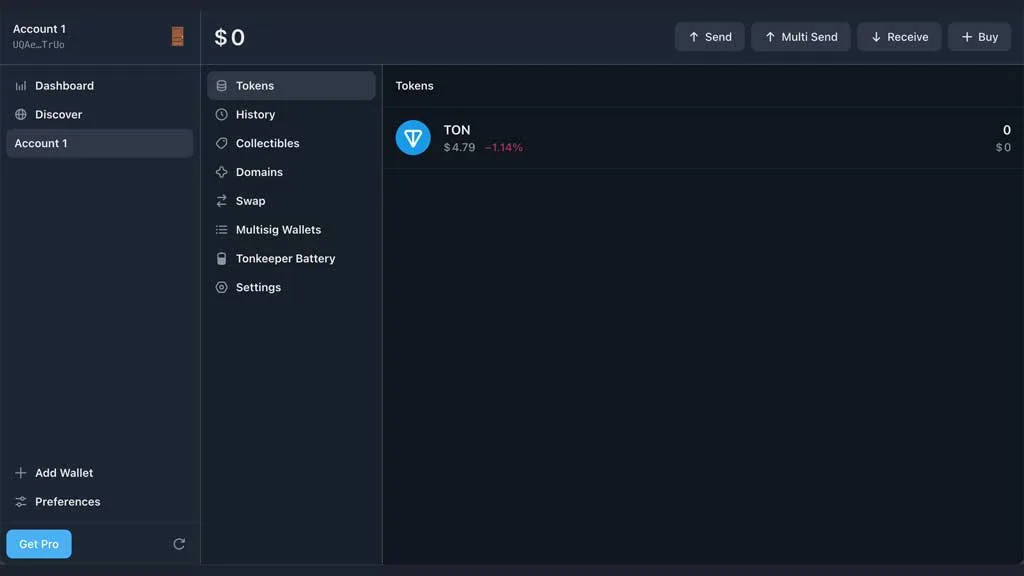The width and height of the screenshot is (1024, 576).
Task: Click the Buy button
Action: click(x=979, y=37)
